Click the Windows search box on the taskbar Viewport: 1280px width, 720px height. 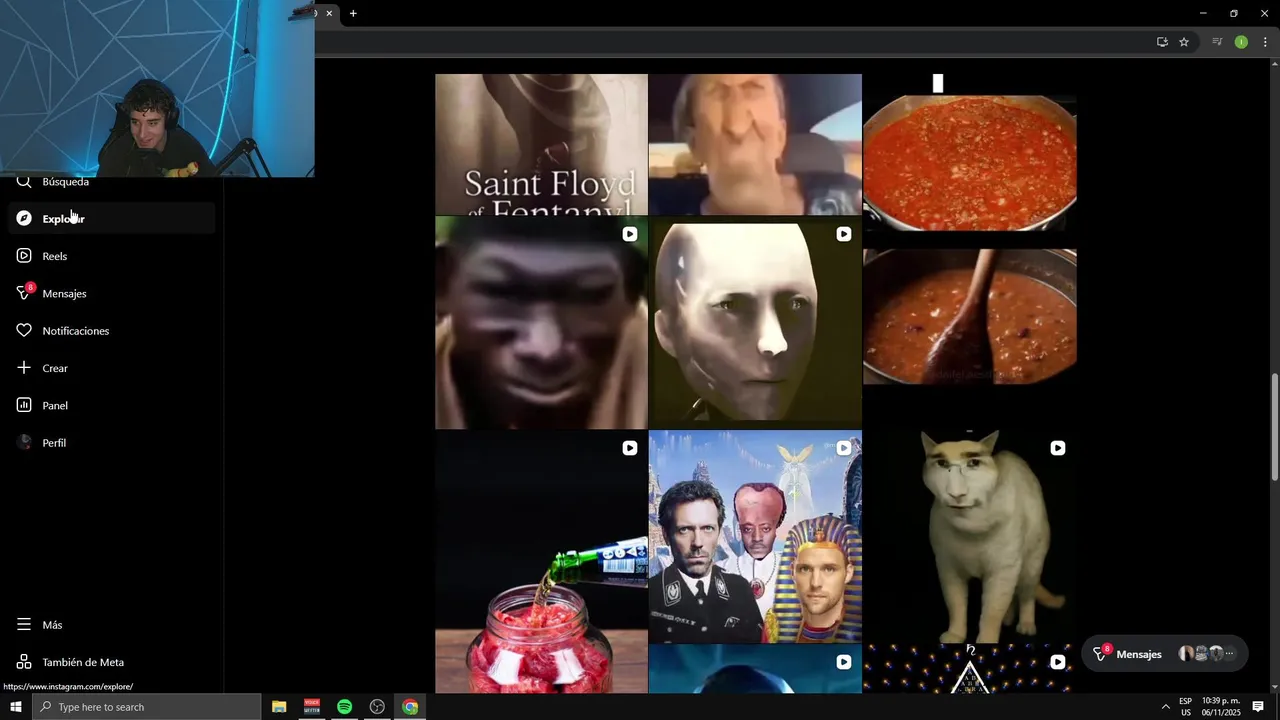click(x=147, y=707)
